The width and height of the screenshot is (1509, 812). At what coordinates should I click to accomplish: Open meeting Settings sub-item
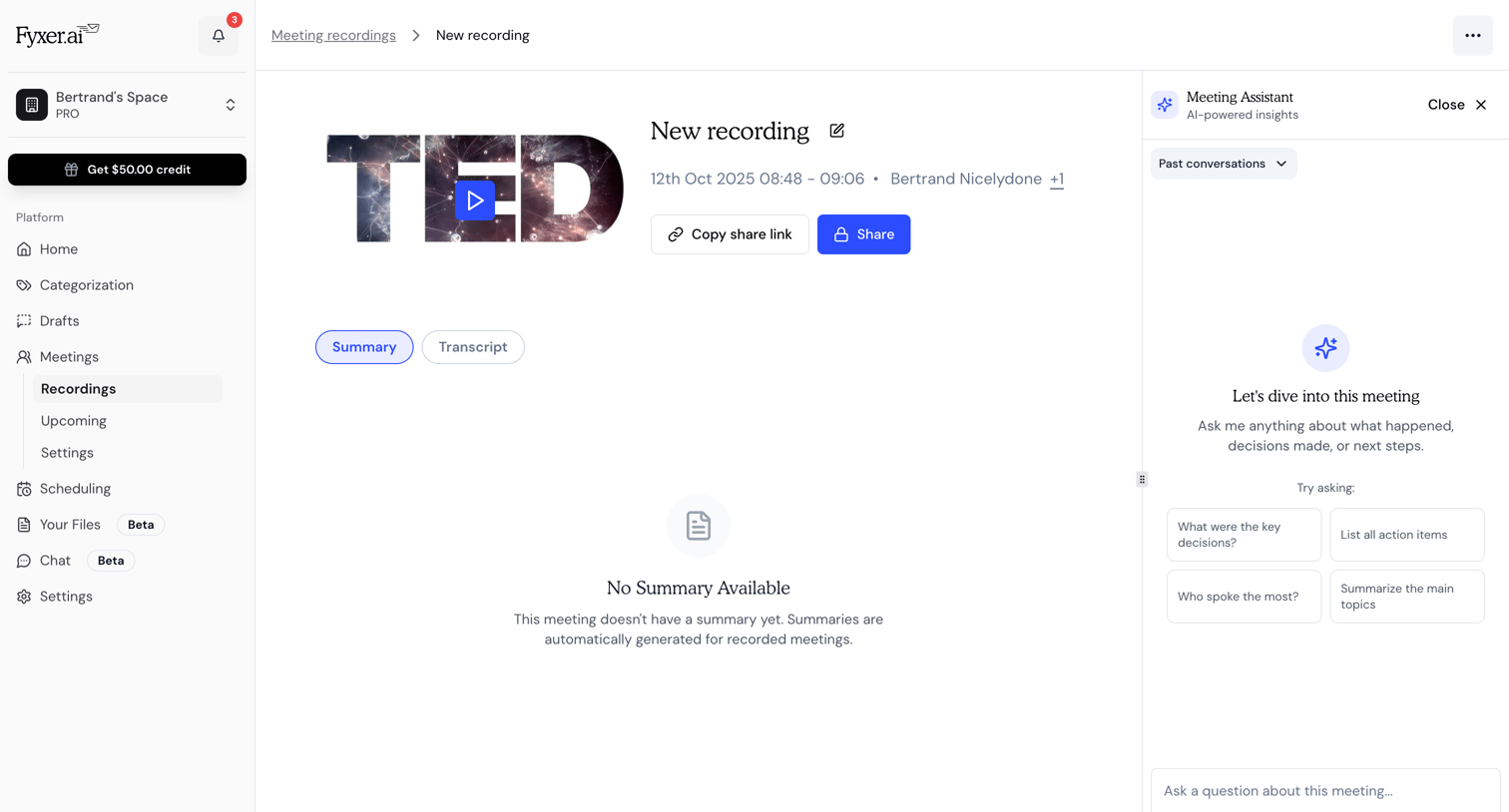pos(67,453)
